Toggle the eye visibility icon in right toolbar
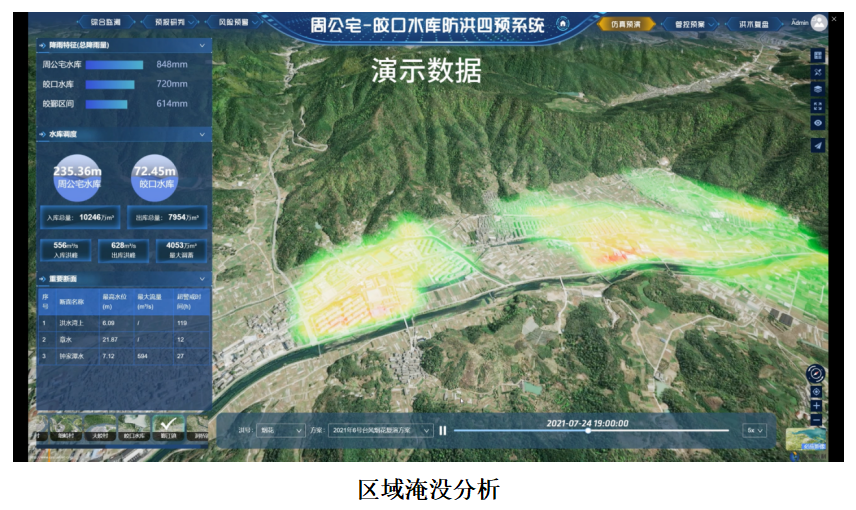Image resolution: width=856 pixels, height=510 pixels. [x=818, y=123]
